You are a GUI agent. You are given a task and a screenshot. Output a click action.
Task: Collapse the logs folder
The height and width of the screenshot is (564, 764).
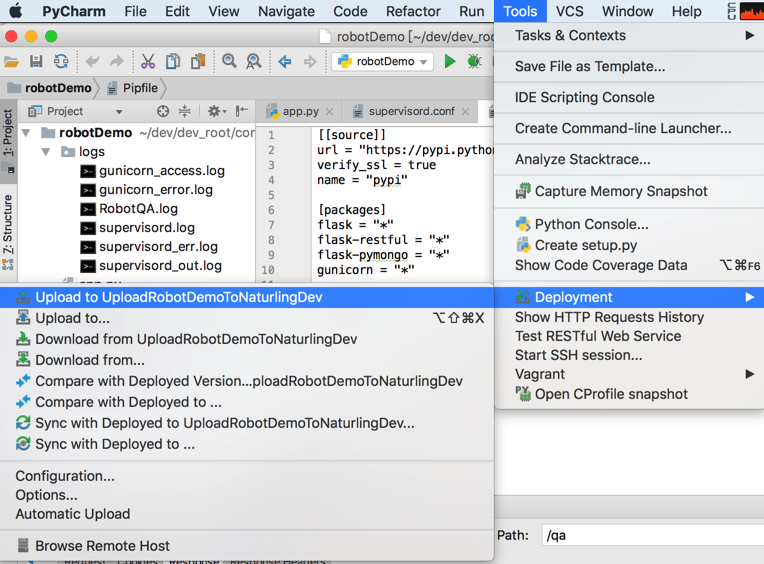click(46, 152)
